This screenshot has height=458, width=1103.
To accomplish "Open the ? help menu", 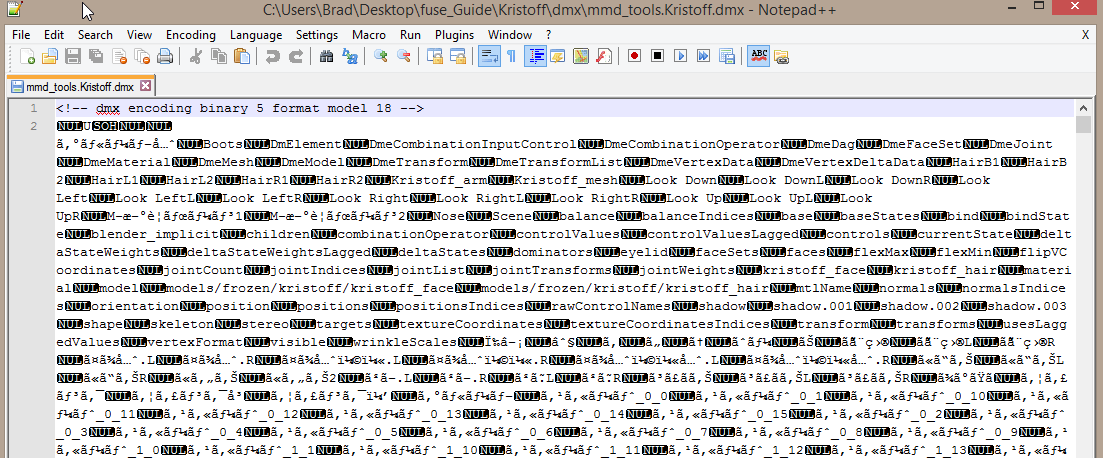I will pyautogui.click(x=549, y=34).
